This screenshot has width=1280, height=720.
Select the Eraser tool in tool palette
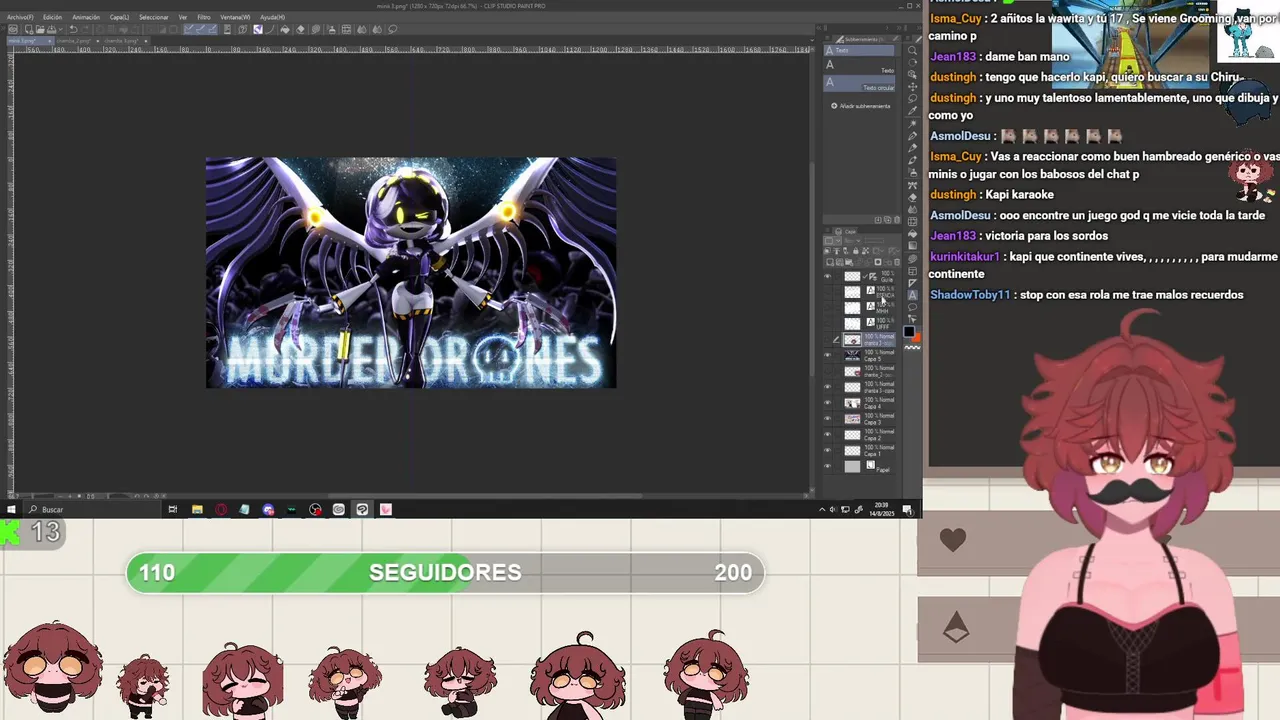(x=912, y=197)
